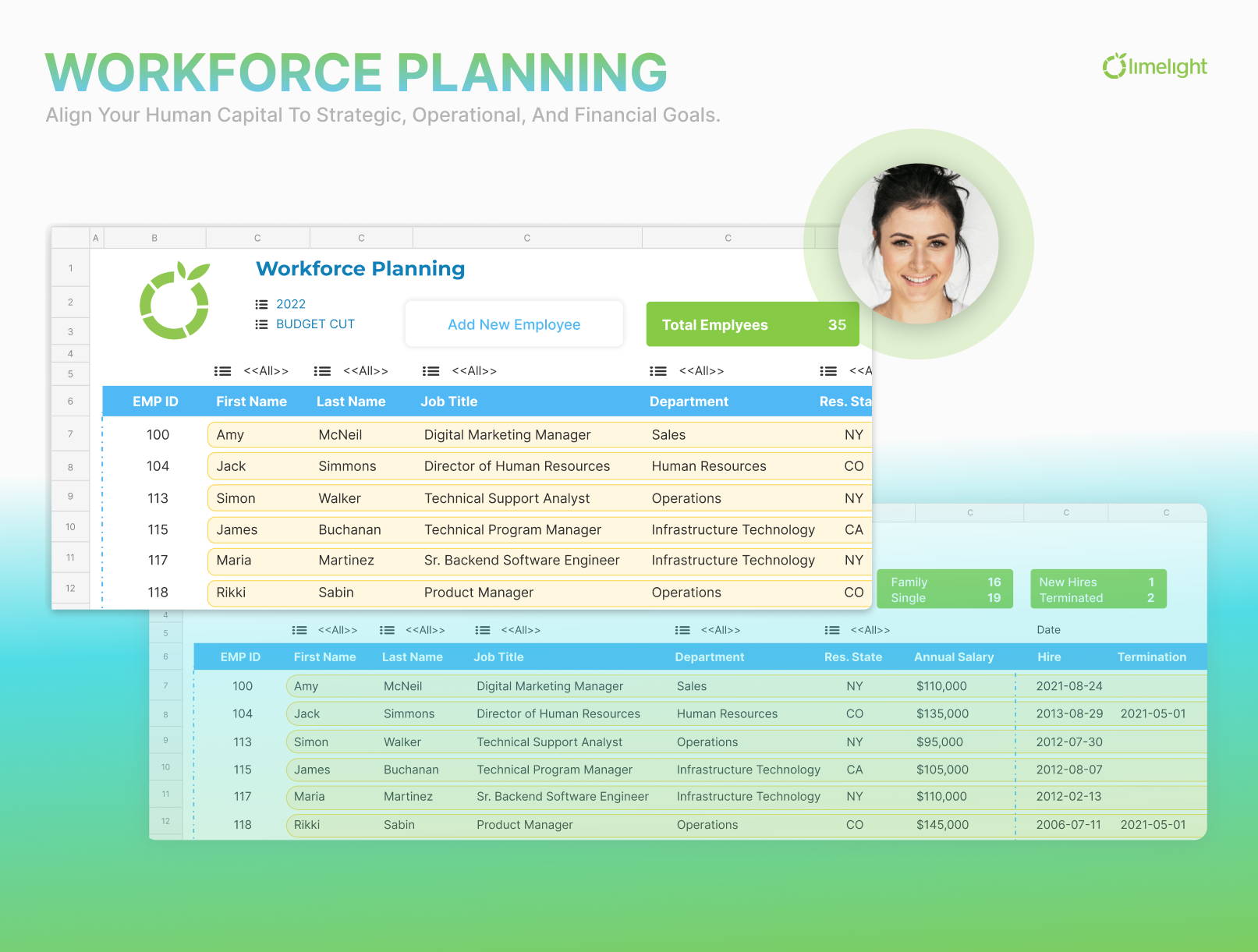Click the Res. State filter icon in the rear spreadsheet

[832, 630]
